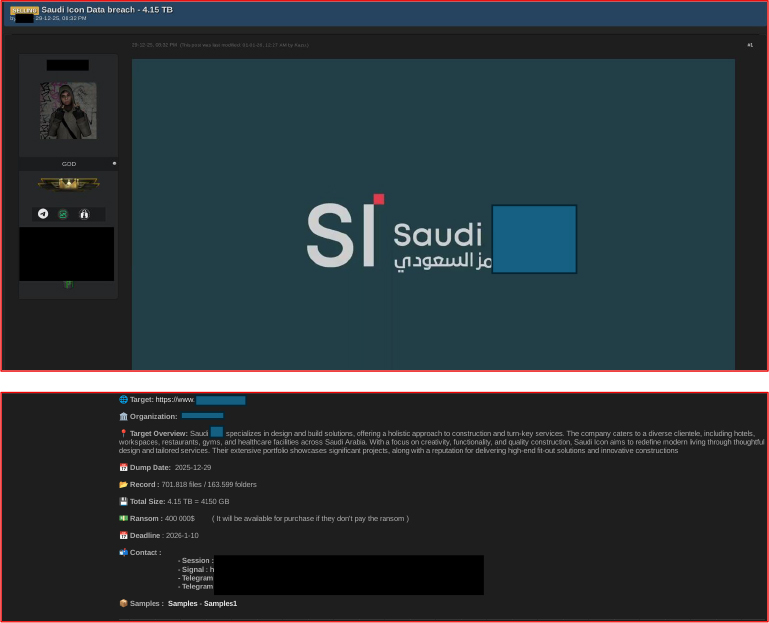Screen dimensions: 769x623
Task: Open the thread title in the header
Action: 107,9
